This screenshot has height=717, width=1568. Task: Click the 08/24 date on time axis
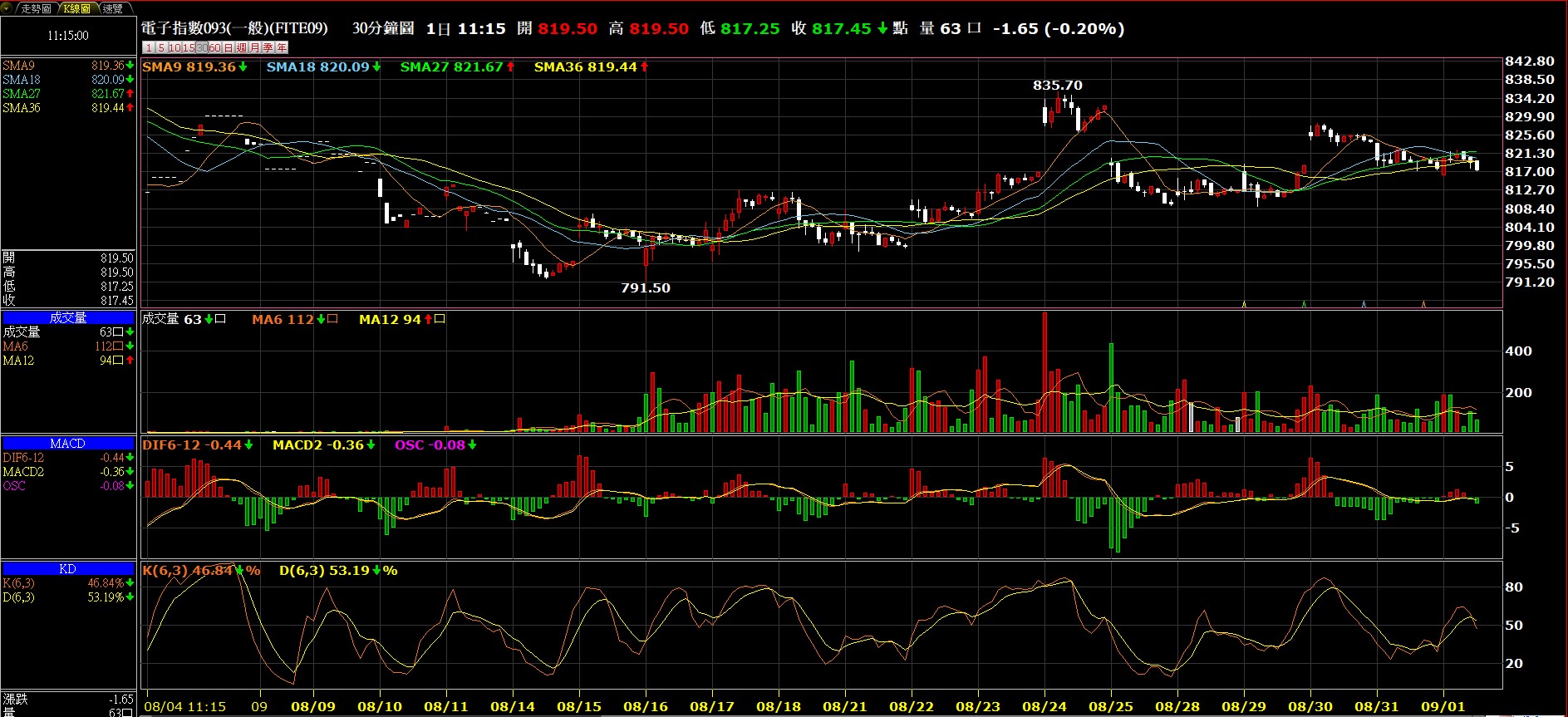pos(1045,707)
